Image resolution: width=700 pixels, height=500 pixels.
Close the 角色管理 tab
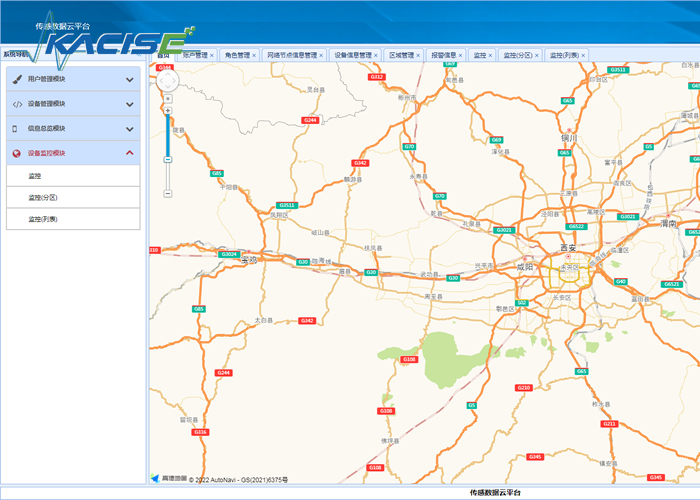[x=254, y=56]
